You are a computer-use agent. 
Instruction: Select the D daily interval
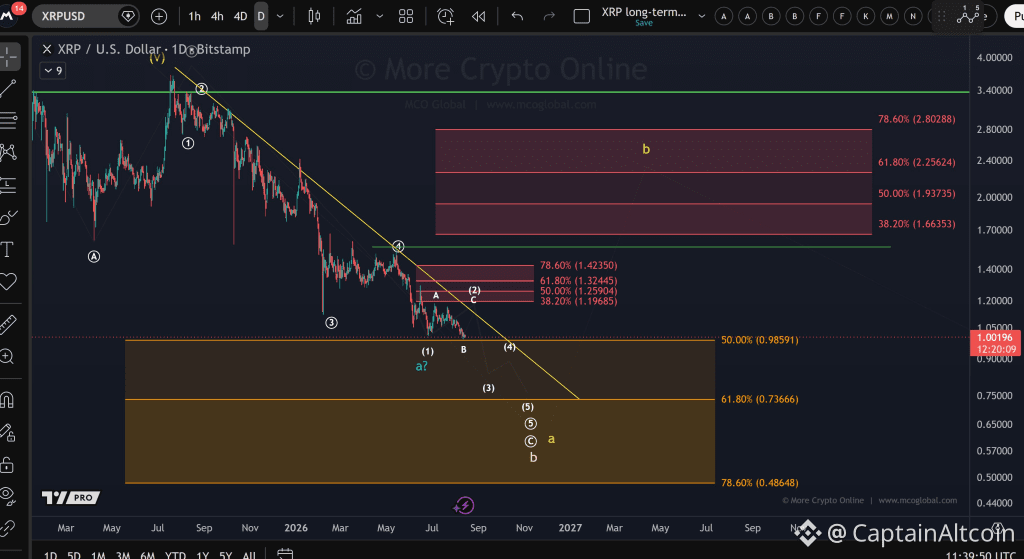[261, 16]
